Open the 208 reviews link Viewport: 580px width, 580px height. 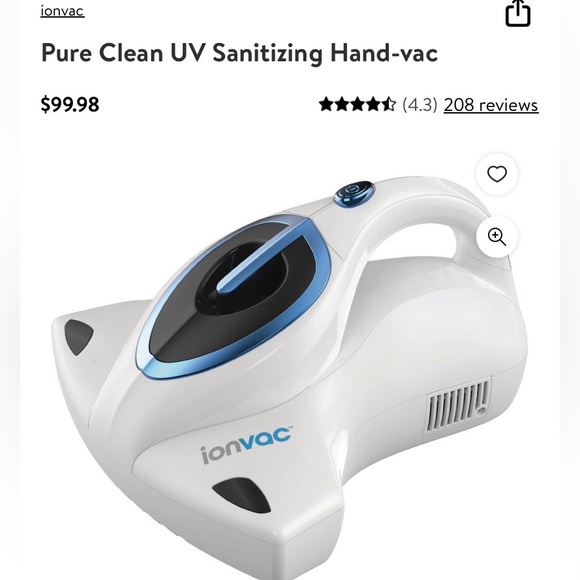pos(491,105)
